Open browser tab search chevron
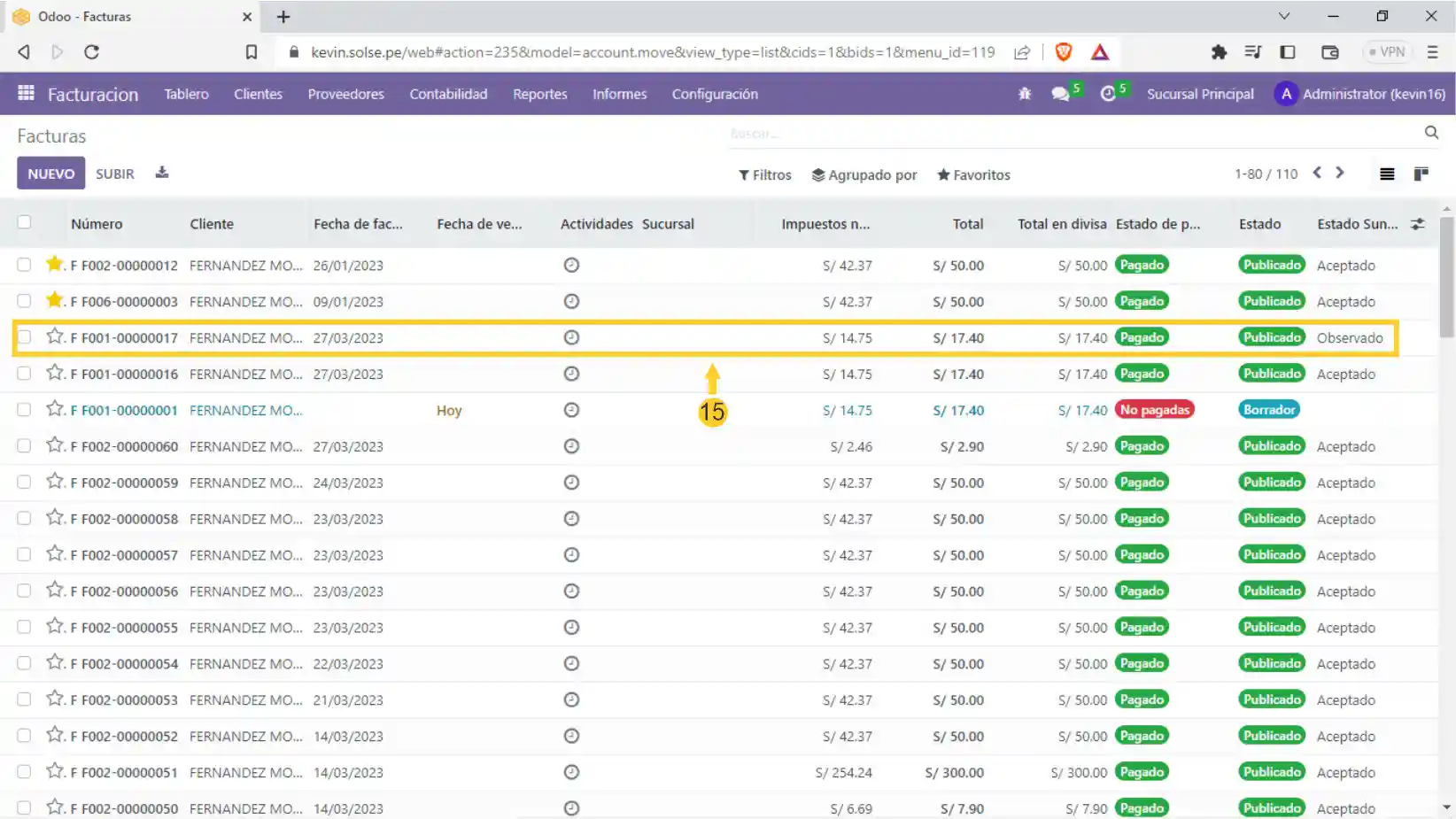 tap(1284, 16)
